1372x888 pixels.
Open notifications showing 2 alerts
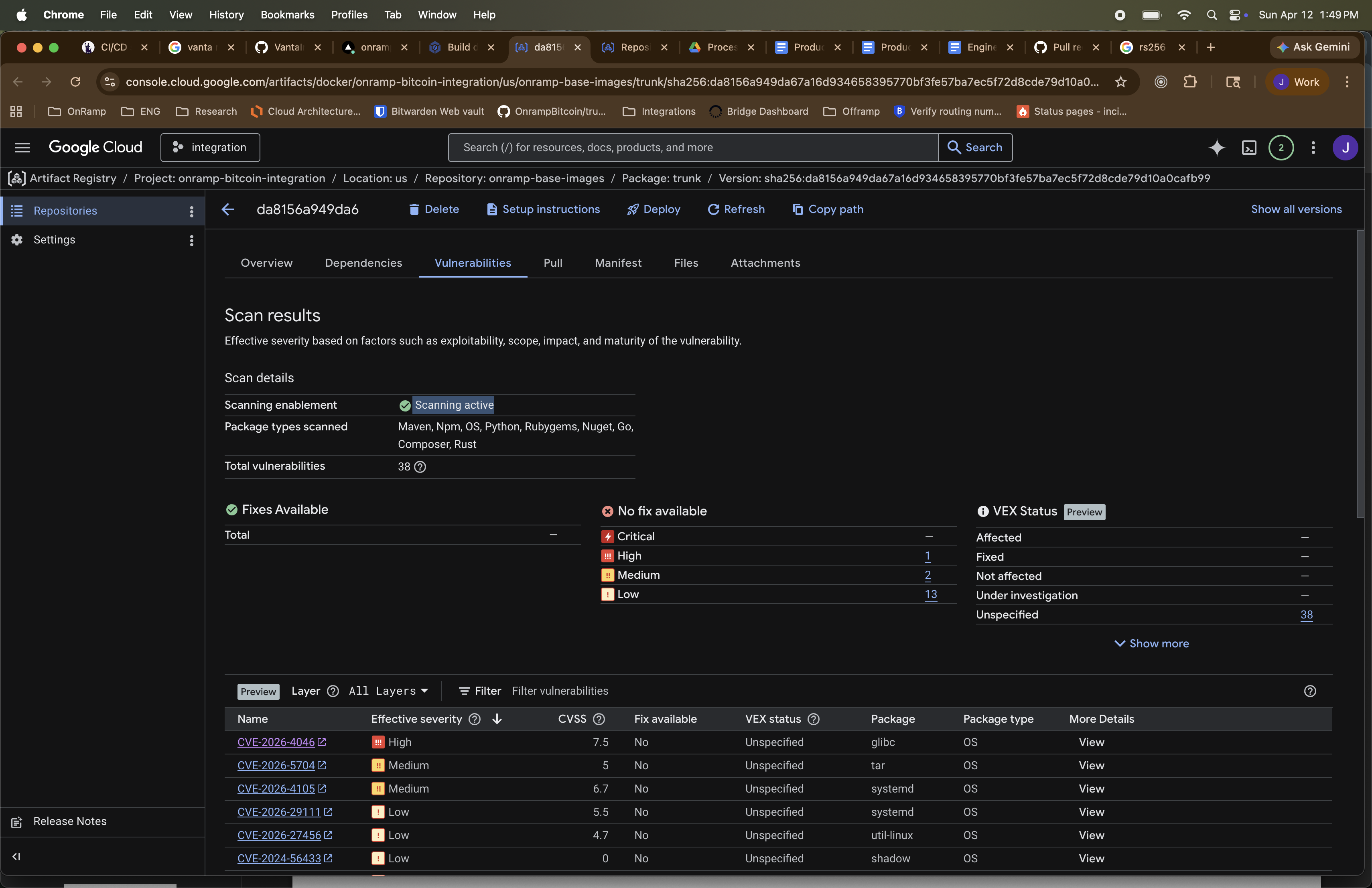pos(1281,148)
